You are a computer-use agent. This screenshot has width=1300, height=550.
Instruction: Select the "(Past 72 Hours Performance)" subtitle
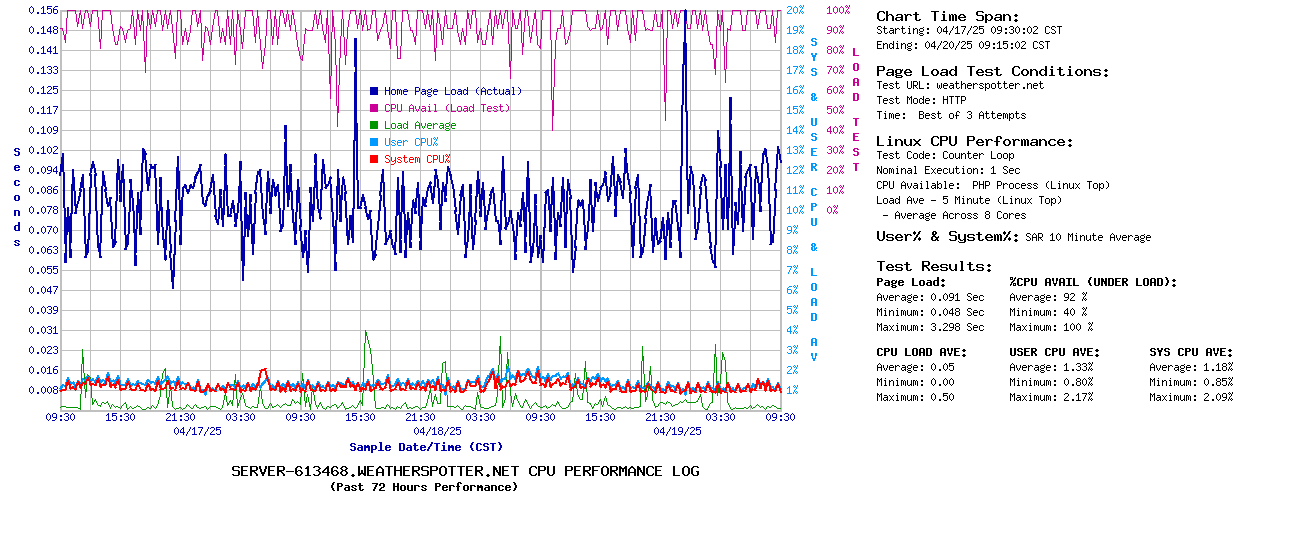click(x=424, y=487)
